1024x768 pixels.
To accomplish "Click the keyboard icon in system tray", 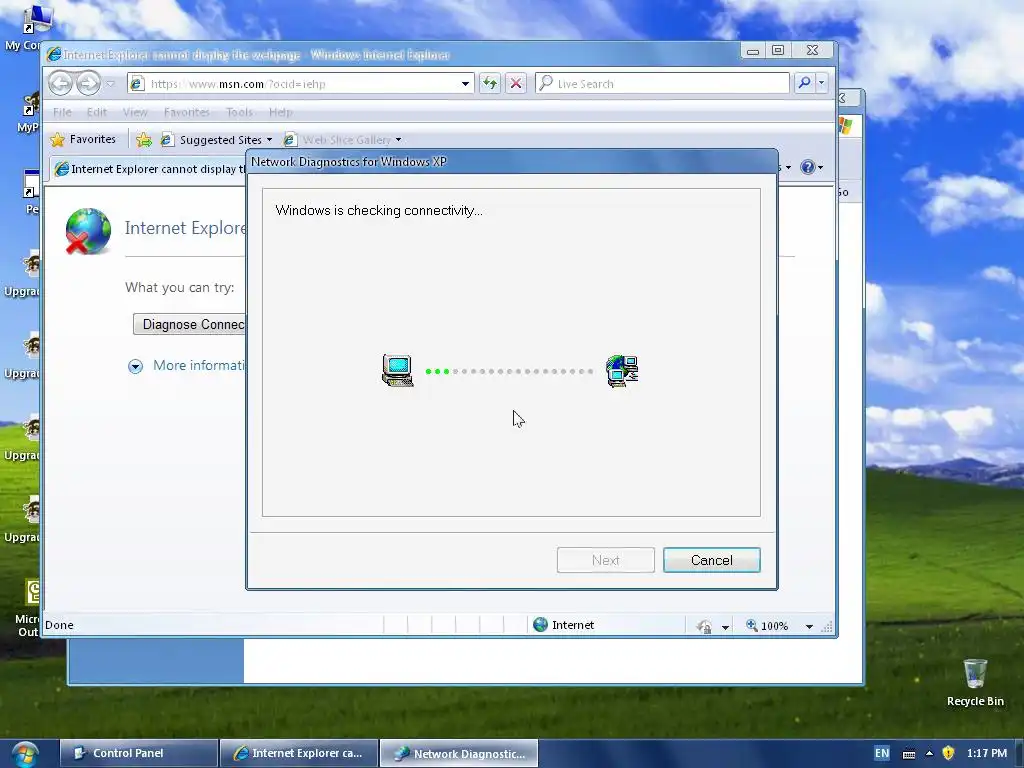I will click(908, 754).
